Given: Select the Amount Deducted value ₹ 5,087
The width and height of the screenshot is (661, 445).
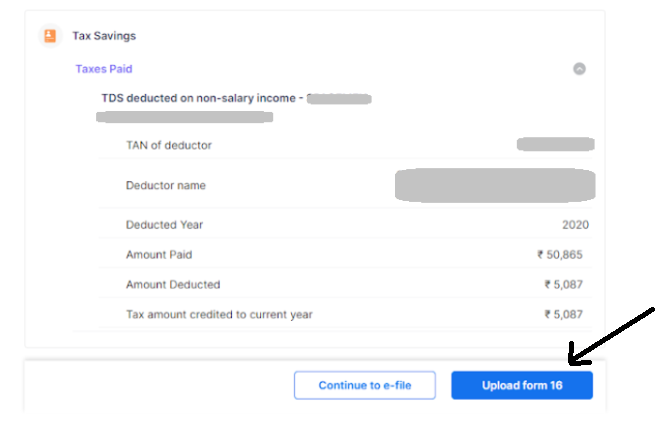Looking at the screenshot, I should pos(563,284).
